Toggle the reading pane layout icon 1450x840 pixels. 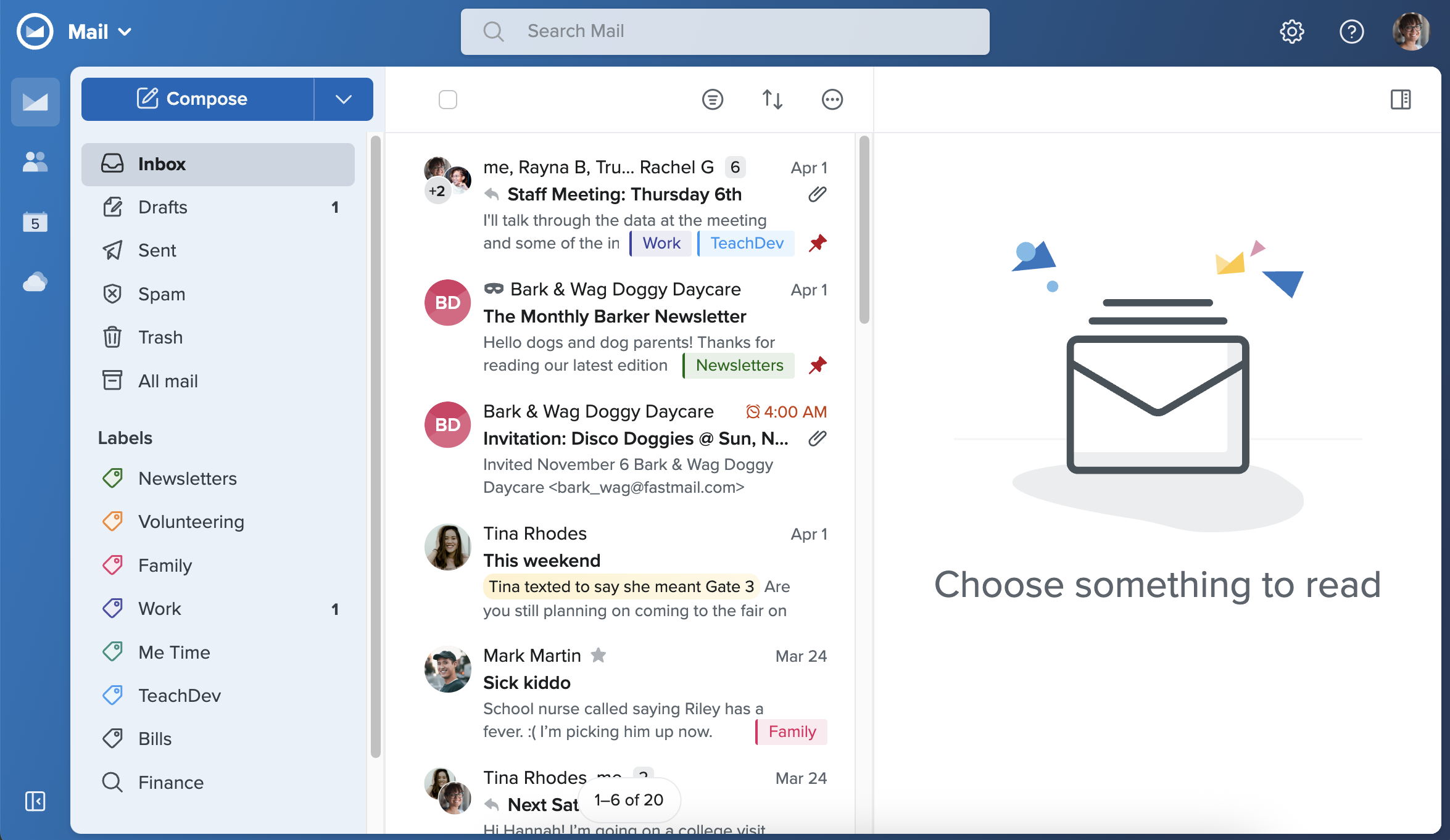point(1401,99)
